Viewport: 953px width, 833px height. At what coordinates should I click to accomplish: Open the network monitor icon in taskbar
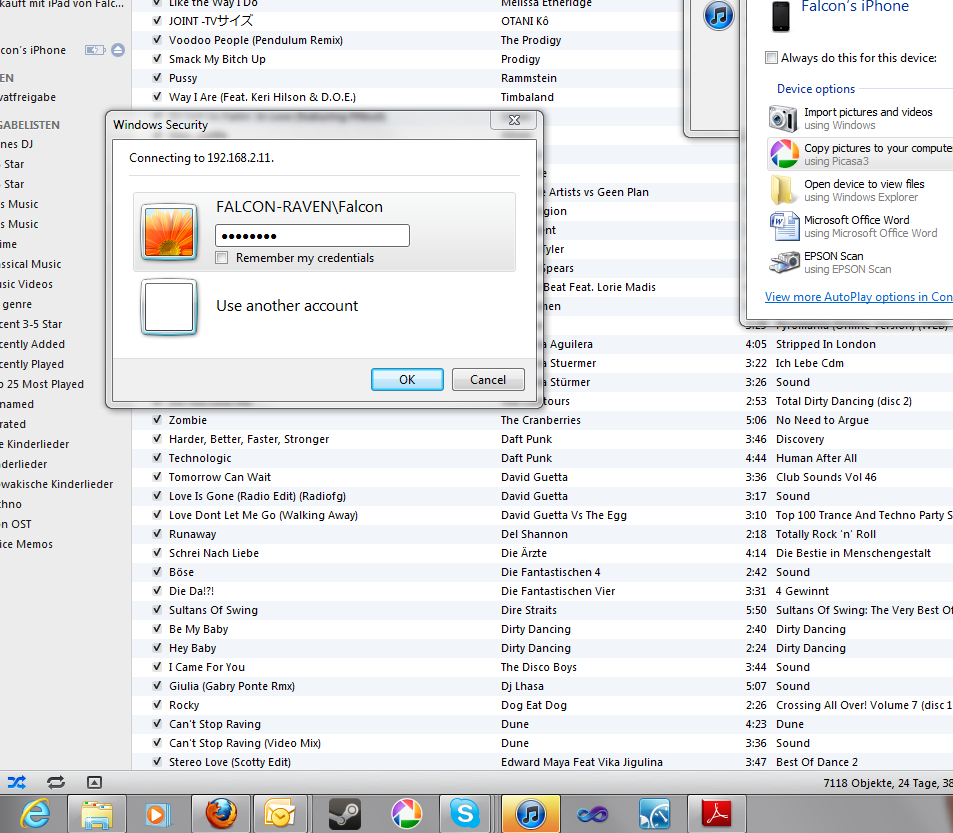pyautogui.click(x=655, y=814)
